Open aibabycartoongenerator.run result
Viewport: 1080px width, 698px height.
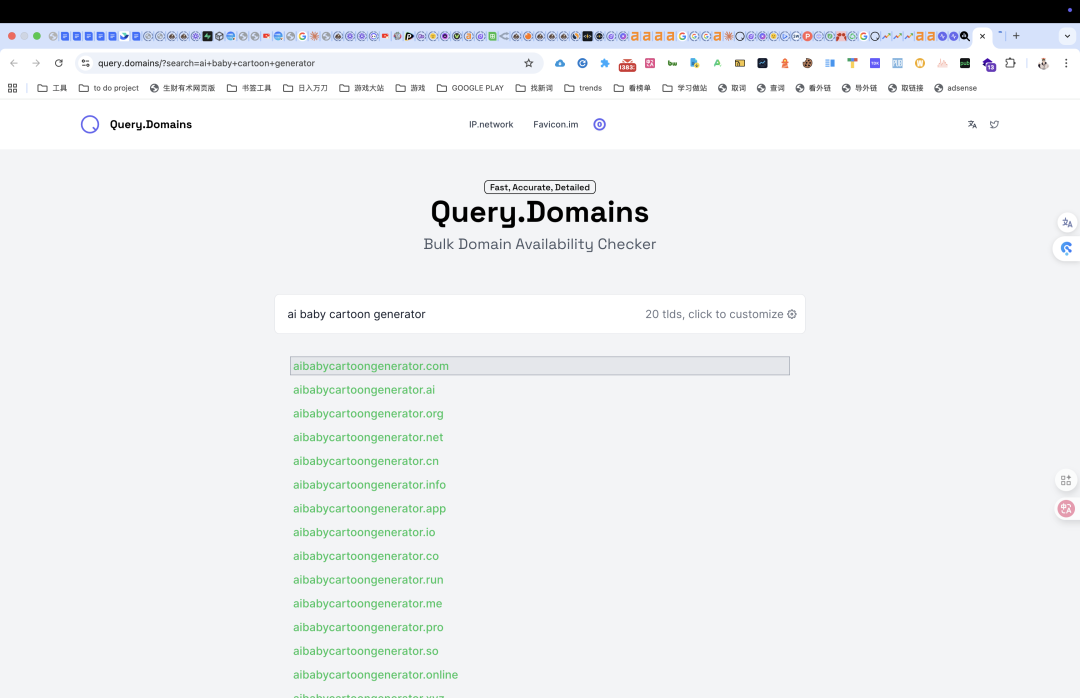tap(368, 579)
